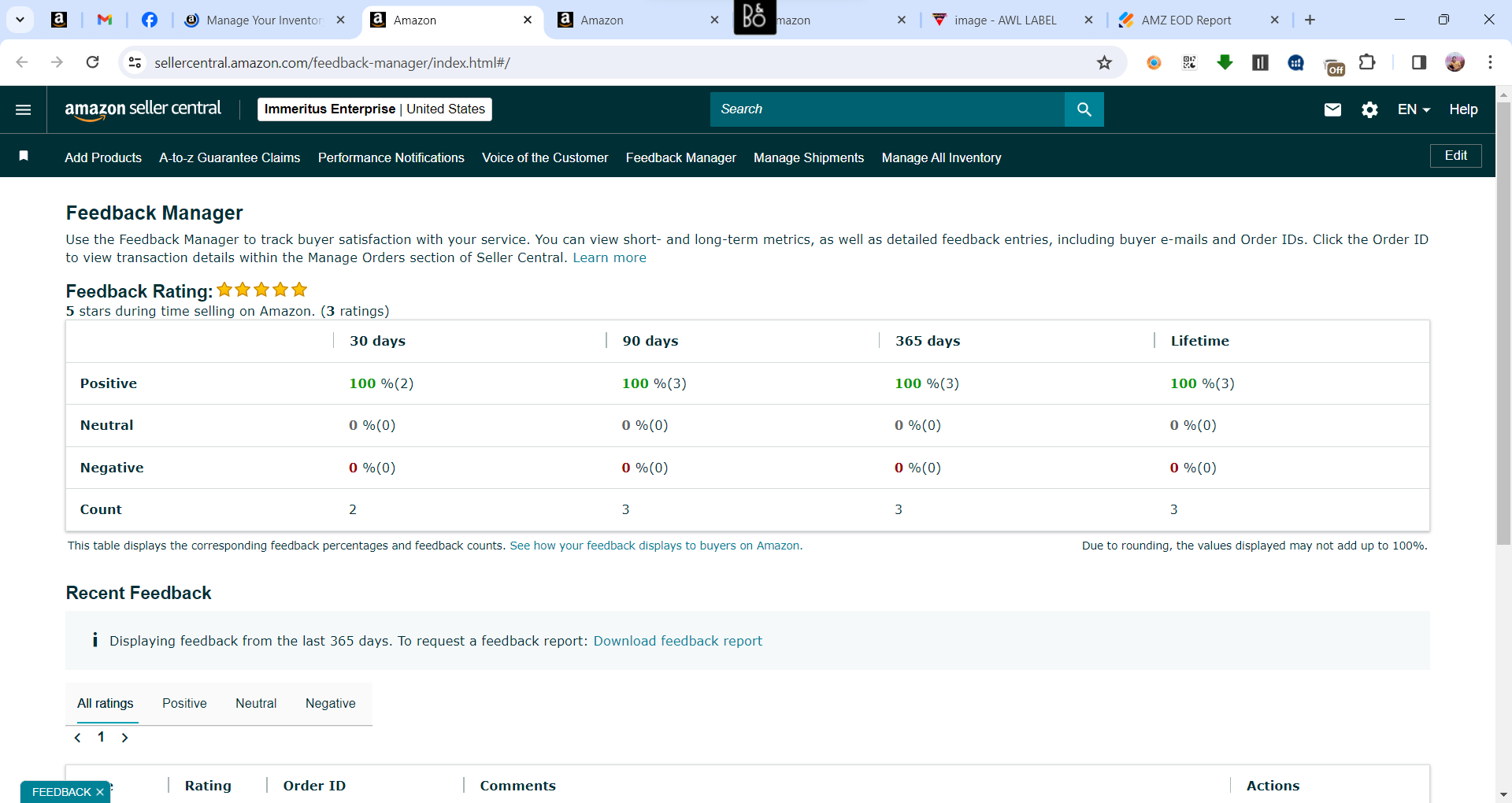
Task: Select the All ratings tab
Action: [106, 704]
